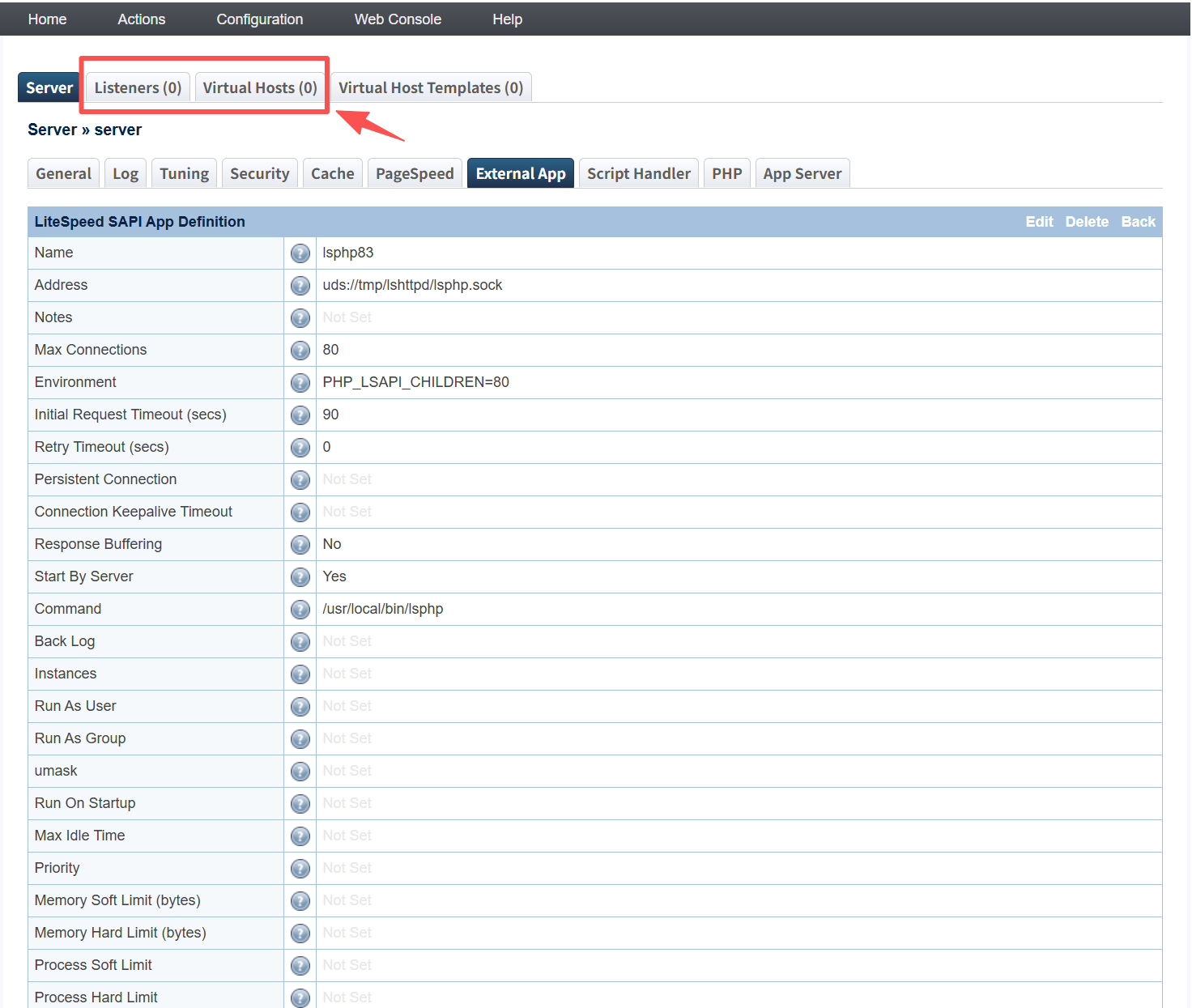
Task: Open the Virtual Hosts tab
Action: 260,87
